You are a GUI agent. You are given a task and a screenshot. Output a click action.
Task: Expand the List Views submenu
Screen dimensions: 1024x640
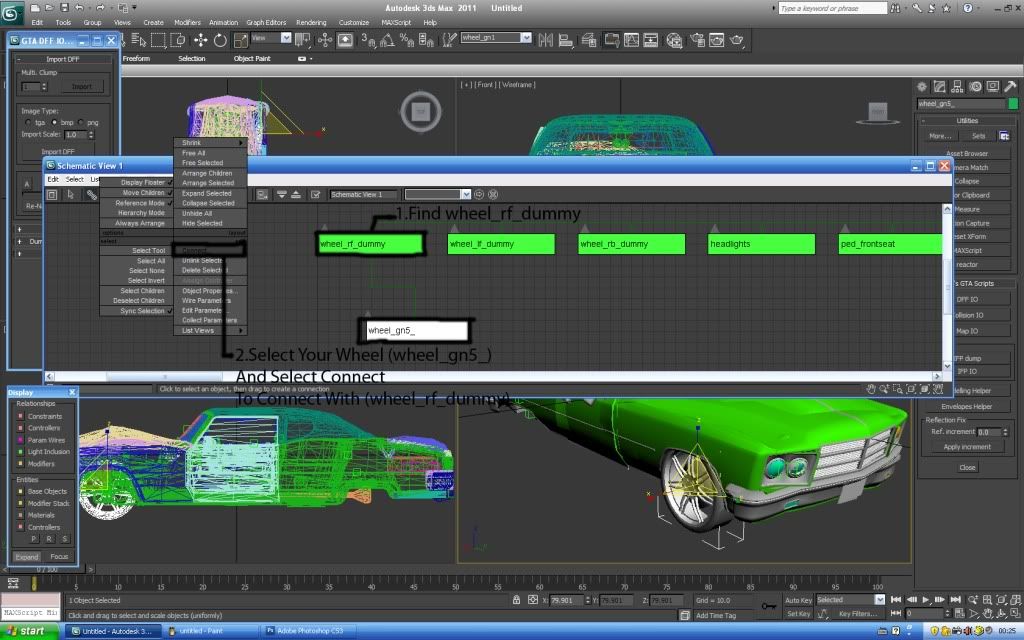(210, 330)
